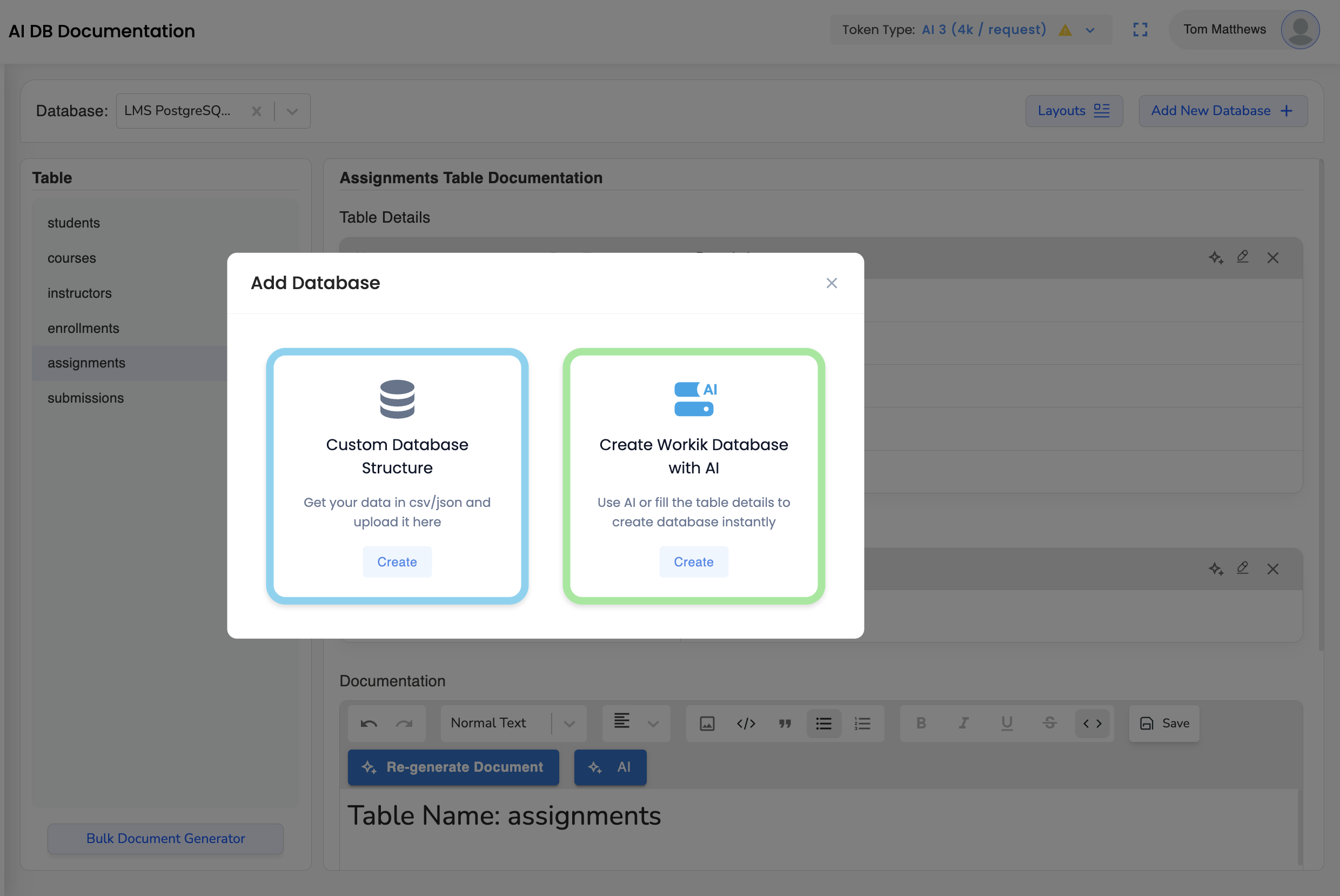The height and width of the screenshot is (896, 1340).
Task: Enable strikethrough formatting
Action: coord(1050,723)
